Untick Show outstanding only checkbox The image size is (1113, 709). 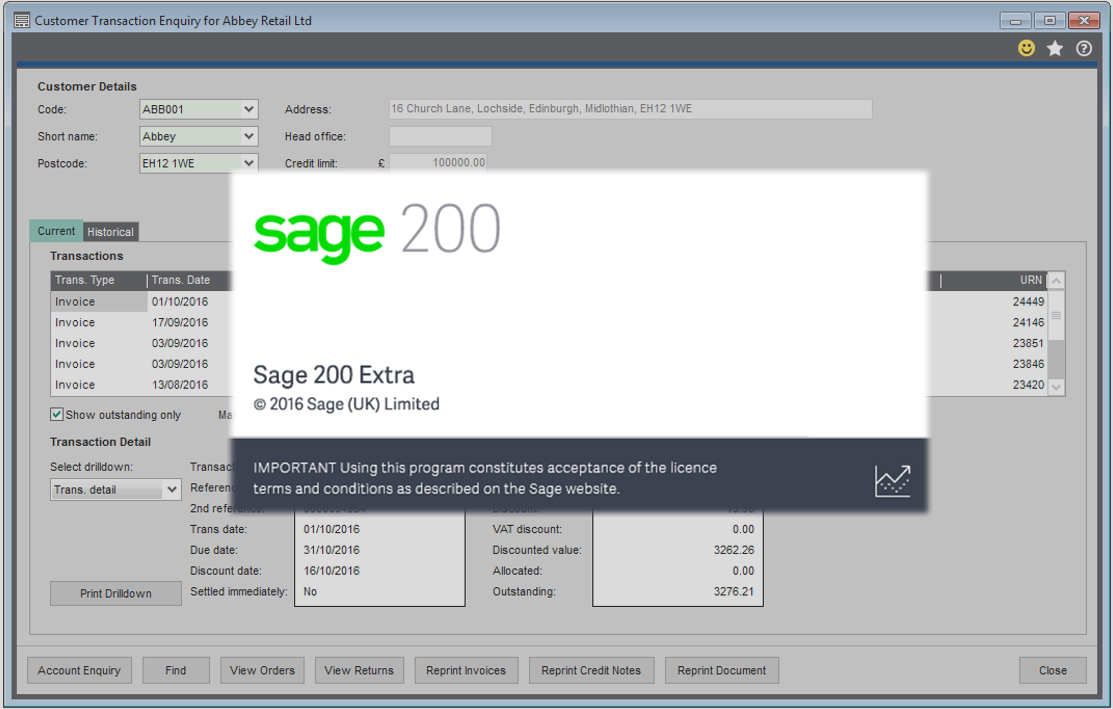pos(57,414)
